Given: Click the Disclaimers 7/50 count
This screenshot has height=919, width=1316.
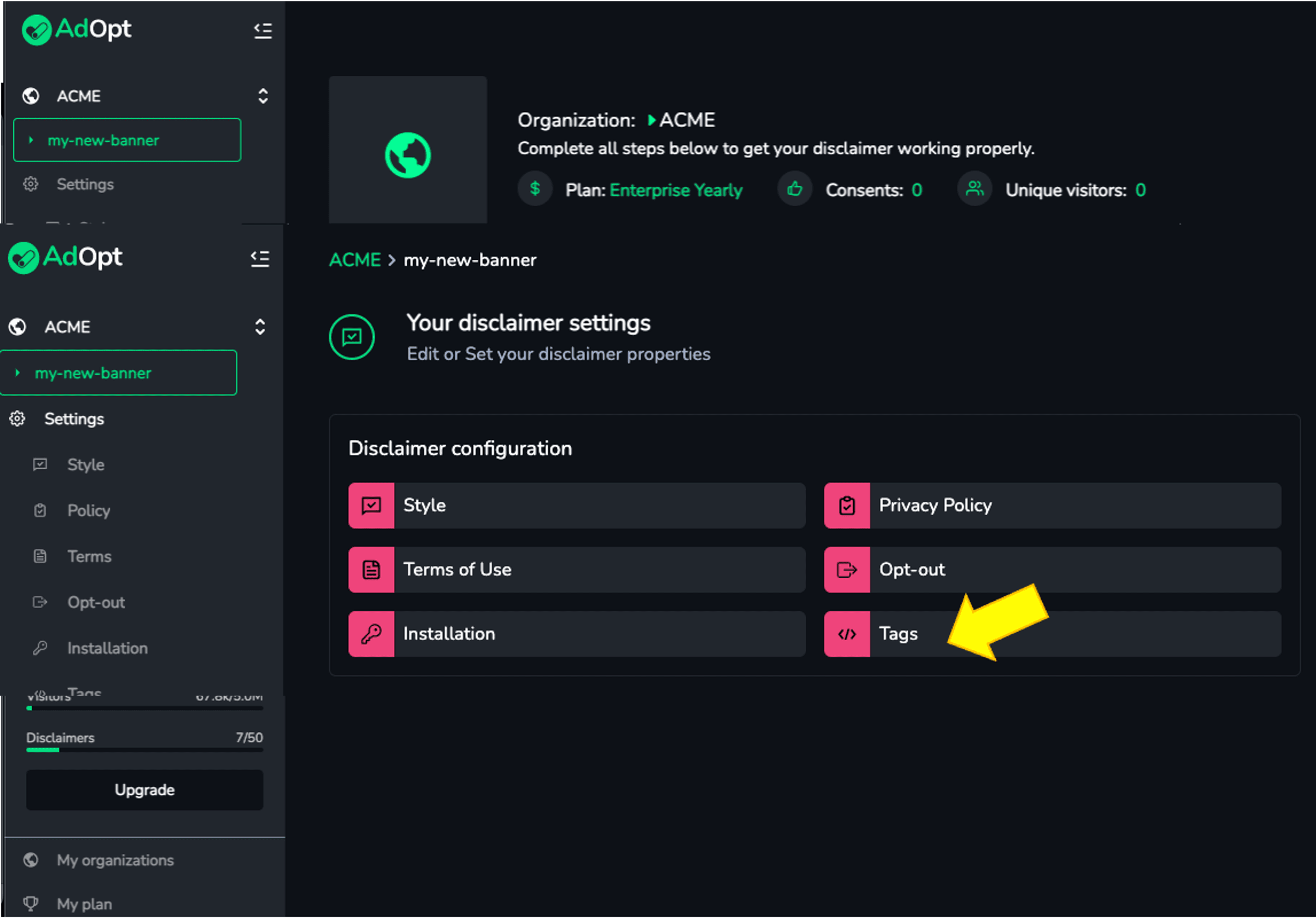Looking at the screenshot, I should click(249, 738).
